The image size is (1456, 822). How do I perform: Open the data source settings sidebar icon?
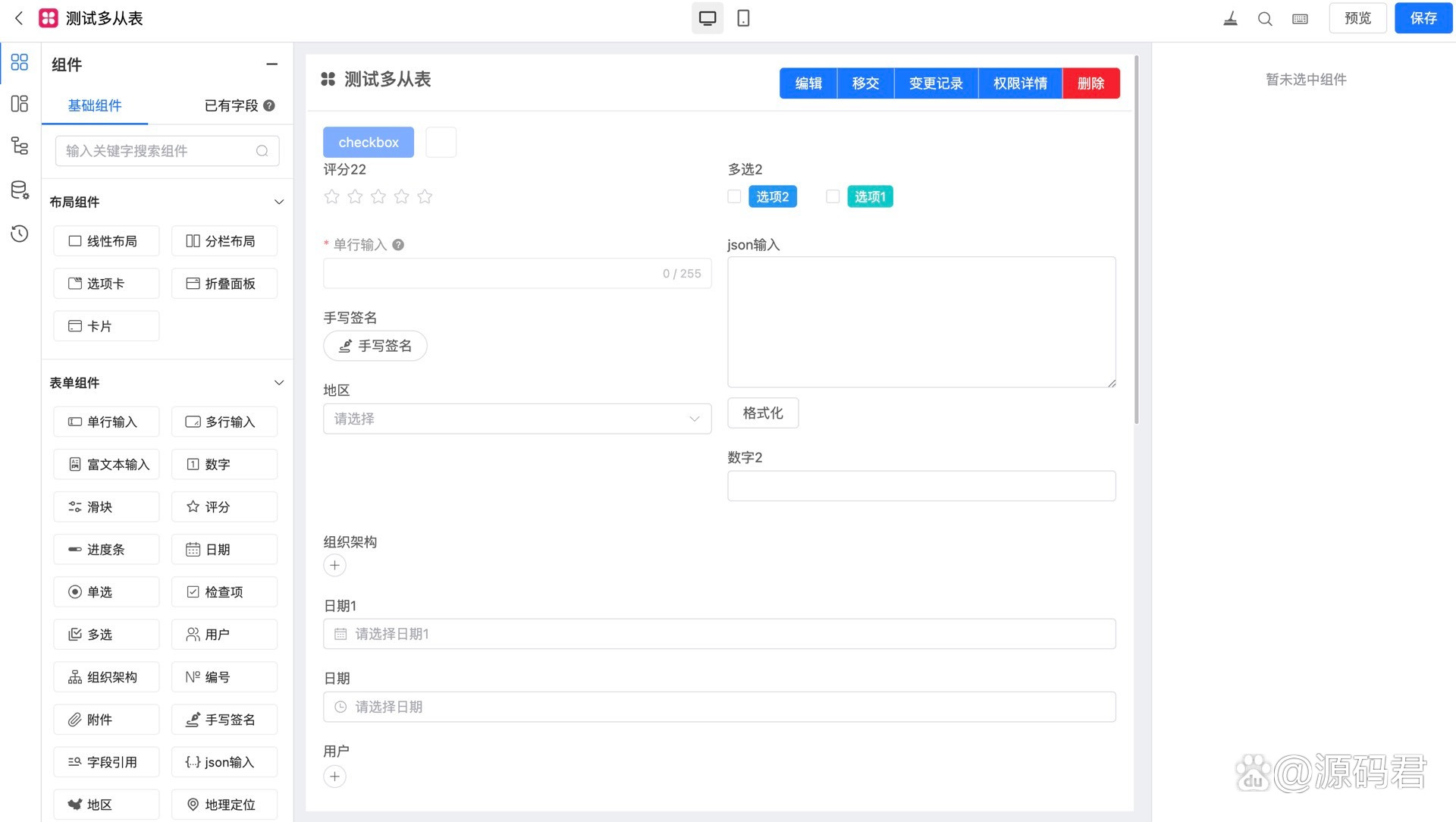(20, 190)
